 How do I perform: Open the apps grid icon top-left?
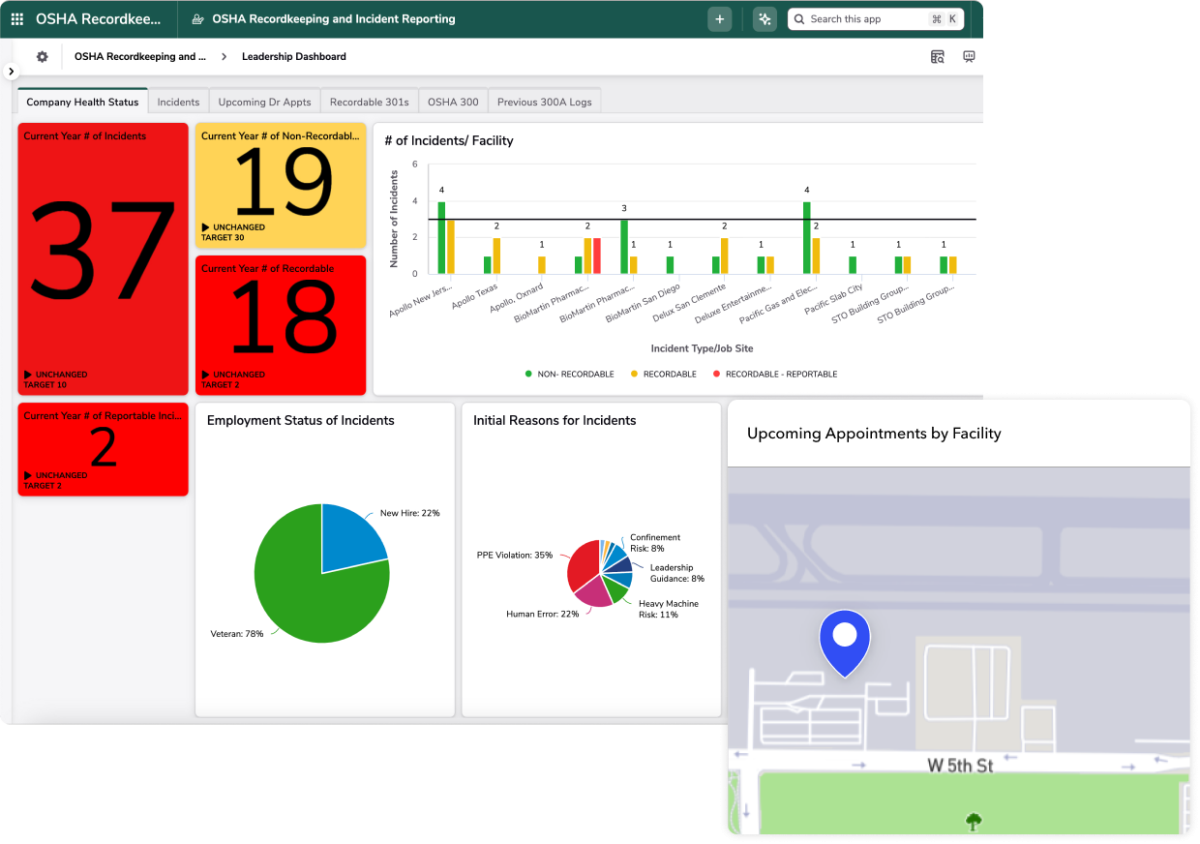coord(16,18)
